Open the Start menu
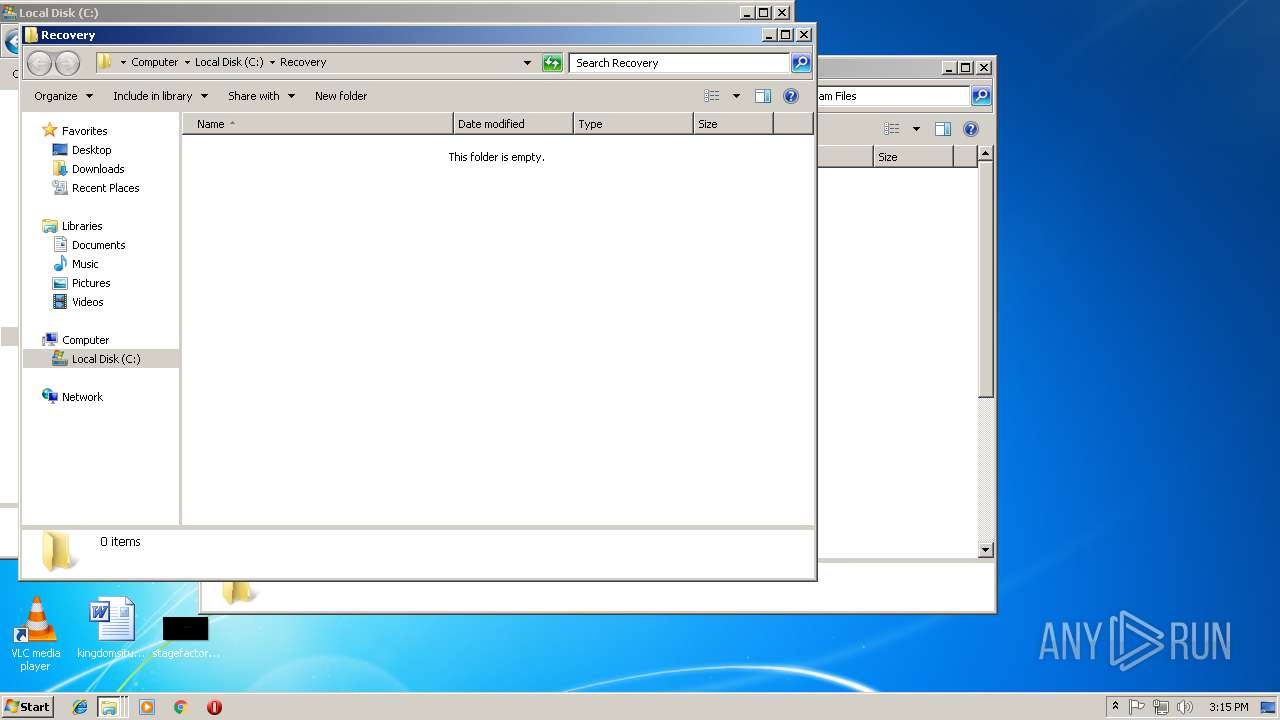Screen dimensions: 1280x720 pos(27,706)
